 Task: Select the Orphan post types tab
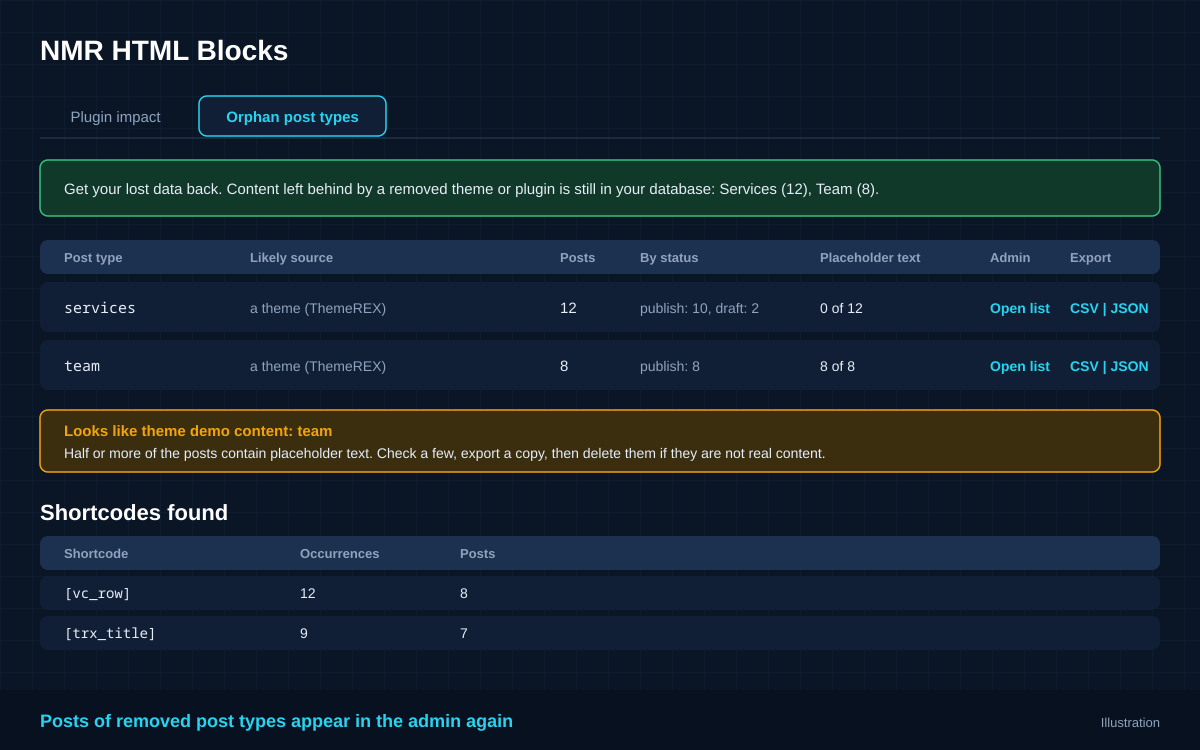[292, 117]
